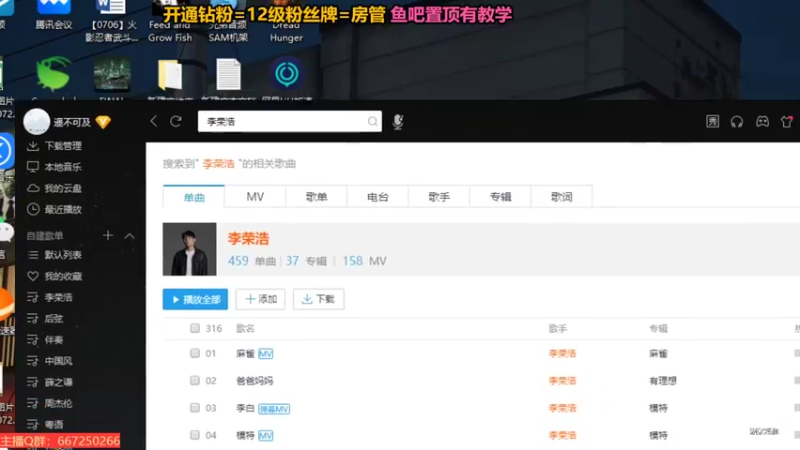Open 下载管理 in sidebar
This screenshot has height=450, width=800.
pyautogui.click(x=54, y=146)
